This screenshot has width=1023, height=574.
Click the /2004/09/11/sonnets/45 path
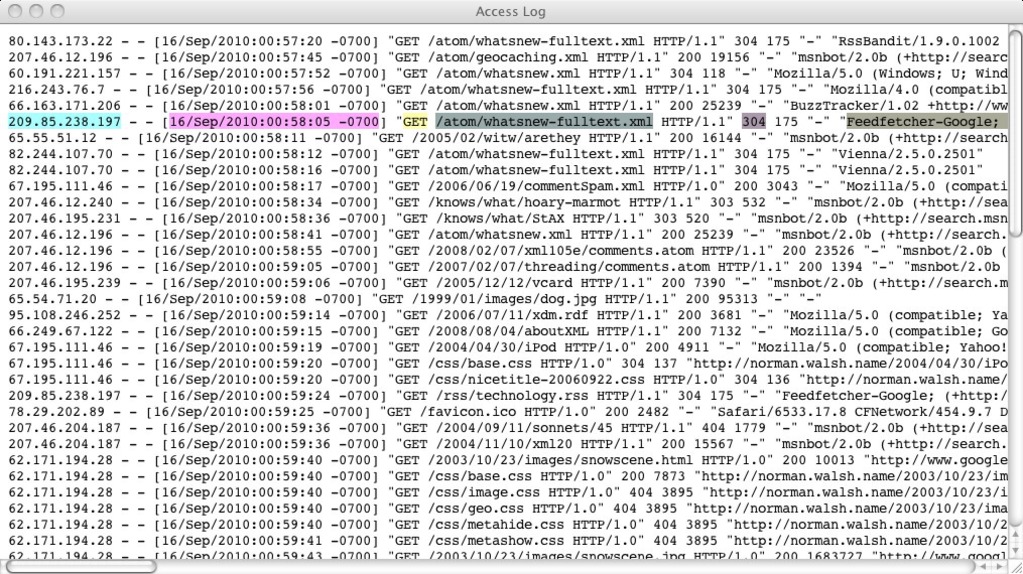[x=524, y=428]
